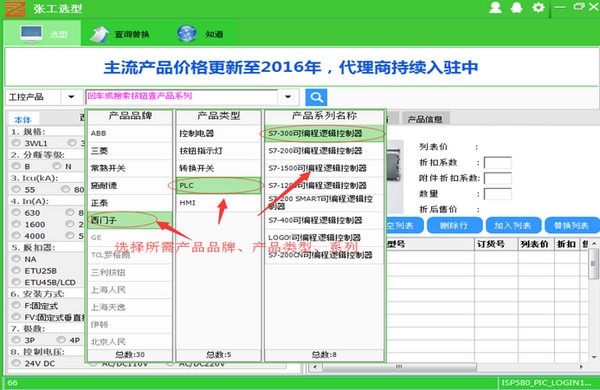Select In 1600 radio button
This screenshot has height=390, width=600.
coord(16,224)
